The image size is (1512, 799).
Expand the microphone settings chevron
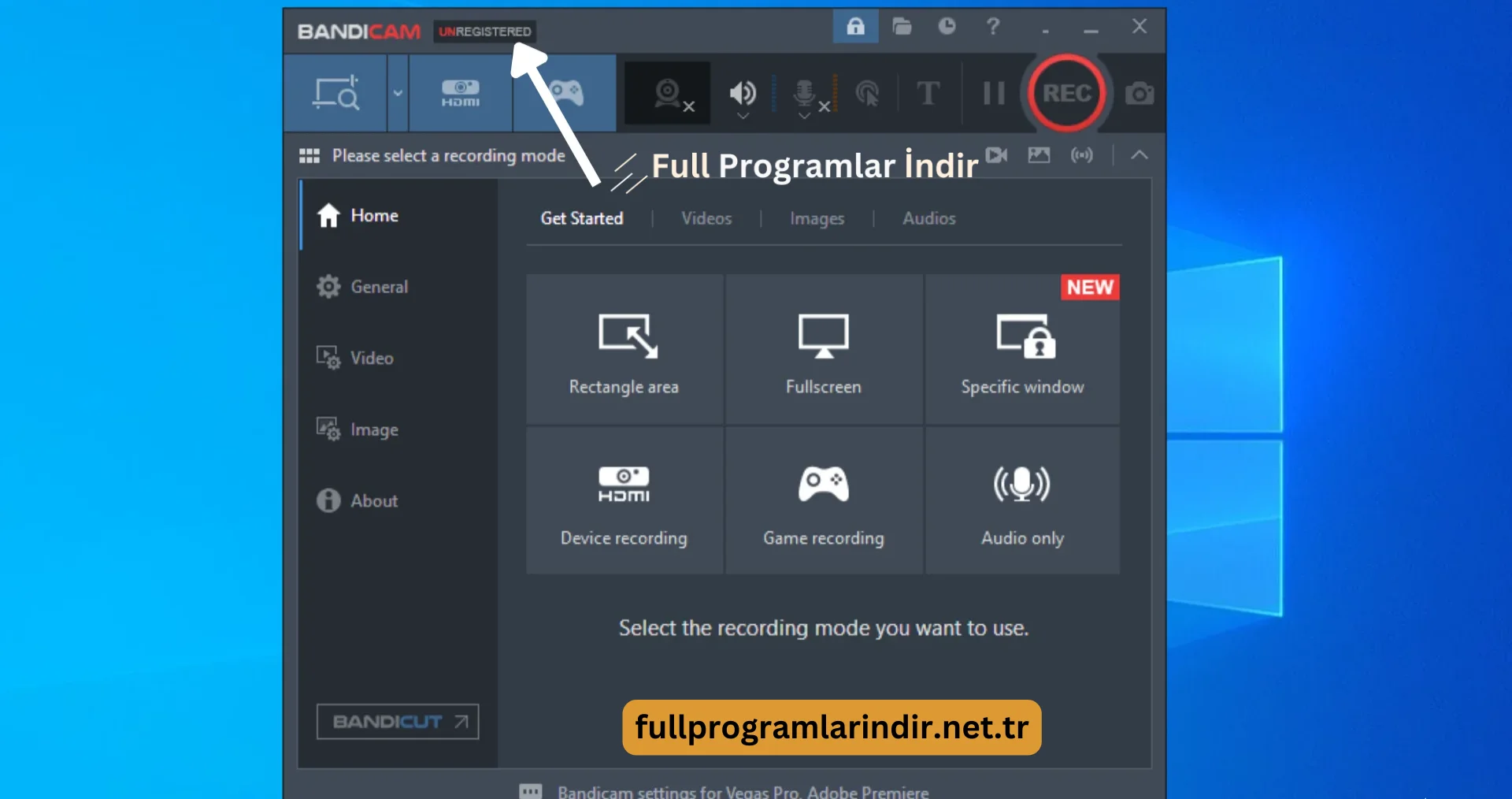coord(804,116)
